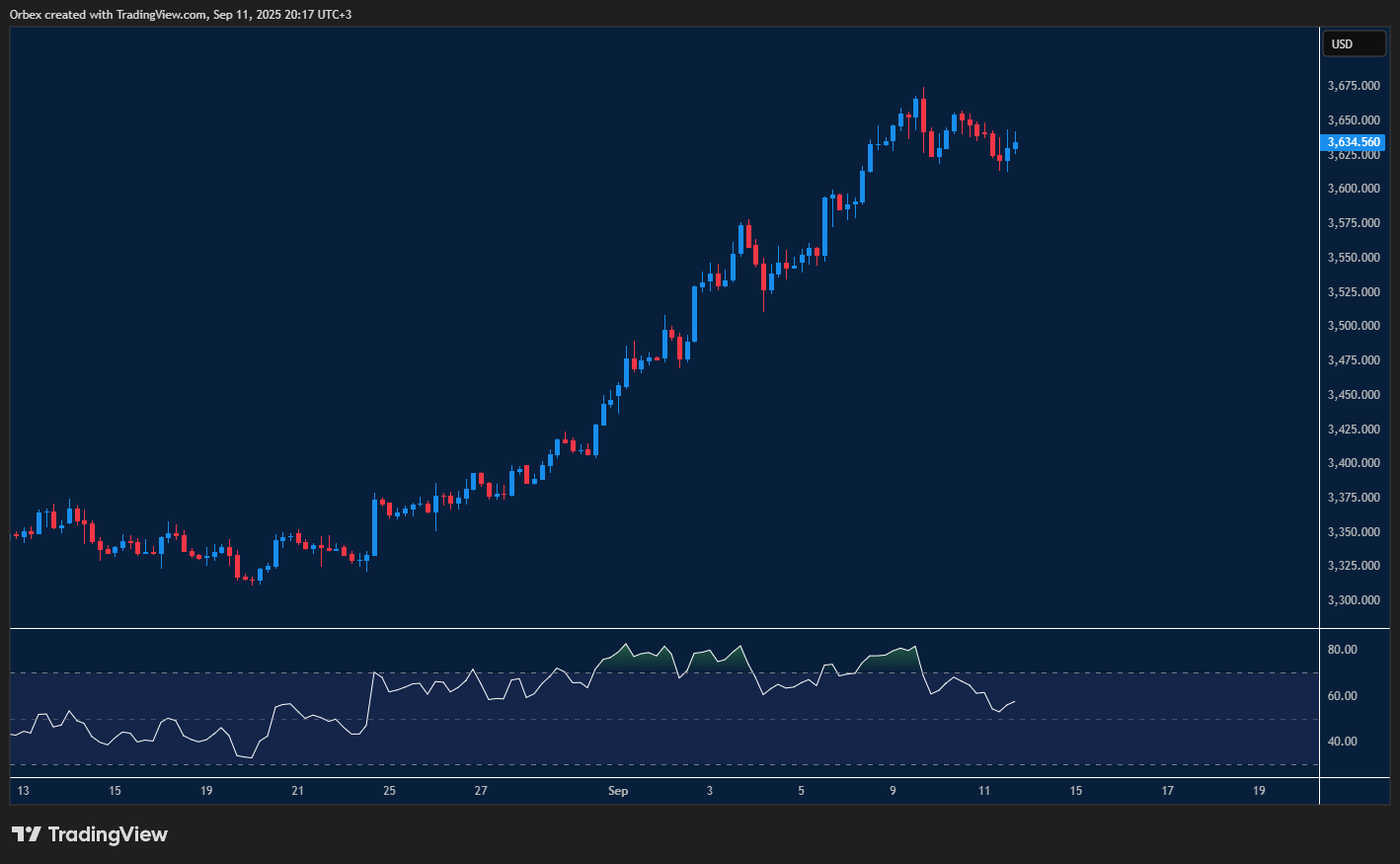Click the 3,500.000 level on price scale
The image size is (1400, 864).
coord(1354,326)
